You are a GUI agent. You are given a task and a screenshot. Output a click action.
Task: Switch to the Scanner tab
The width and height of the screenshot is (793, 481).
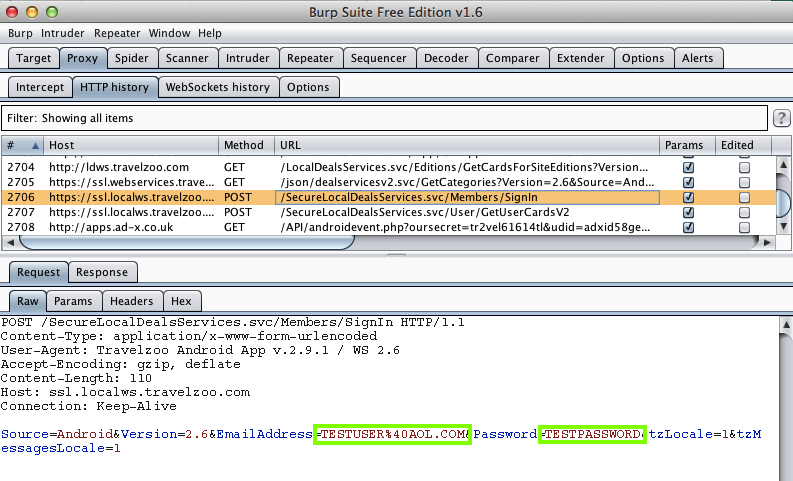click(x=187, y=58)
